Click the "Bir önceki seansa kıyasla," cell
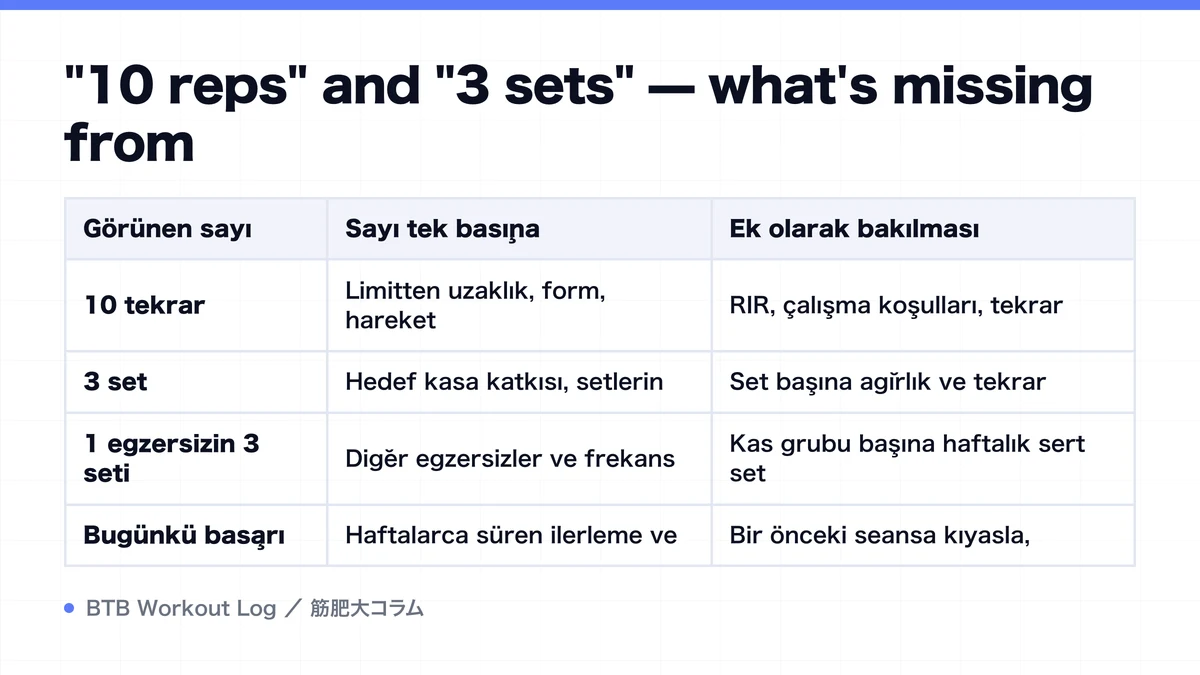Image resolution: width=1200 pixels, height=675 pixels. (x=923, y=535)
